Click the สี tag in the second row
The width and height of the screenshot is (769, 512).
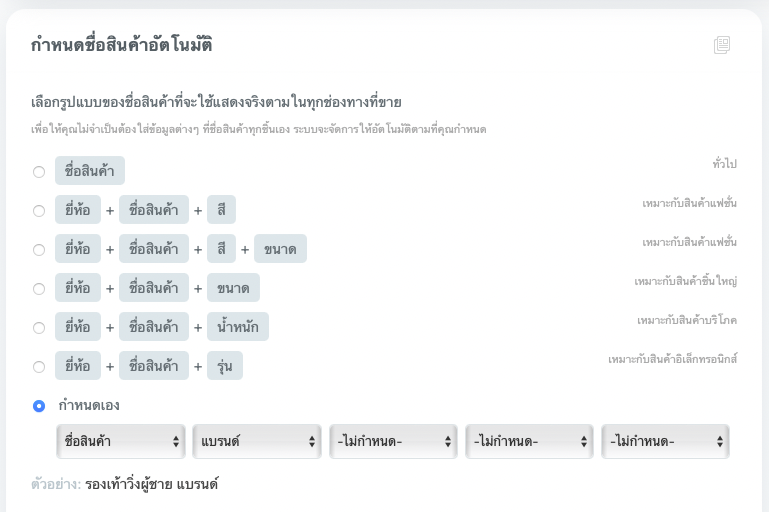(x=221, y=210)
